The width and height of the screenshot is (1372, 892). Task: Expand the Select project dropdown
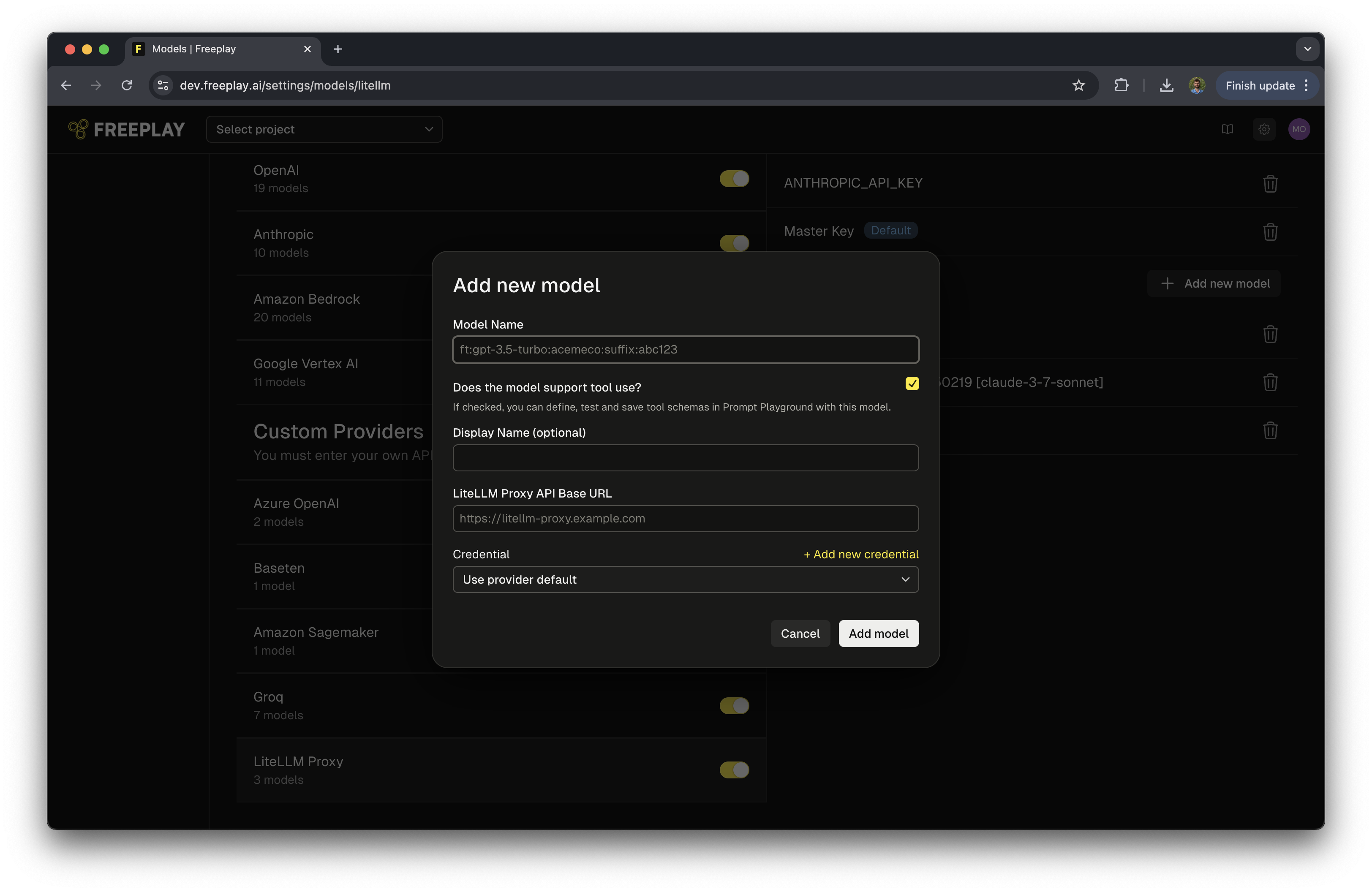[324, 129]
